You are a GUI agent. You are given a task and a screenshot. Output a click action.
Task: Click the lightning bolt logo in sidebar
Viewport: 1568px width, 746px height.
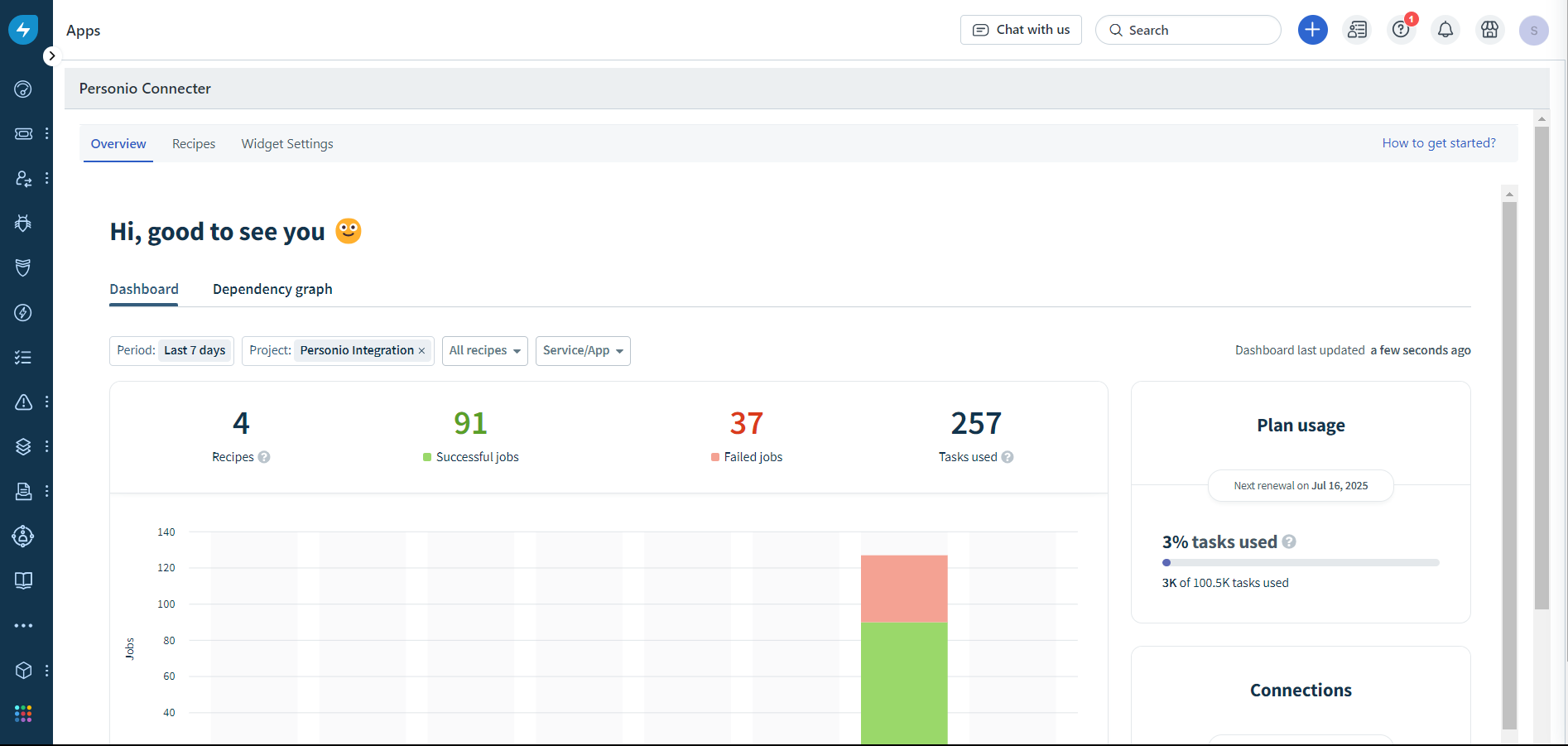tap(23, 30)
